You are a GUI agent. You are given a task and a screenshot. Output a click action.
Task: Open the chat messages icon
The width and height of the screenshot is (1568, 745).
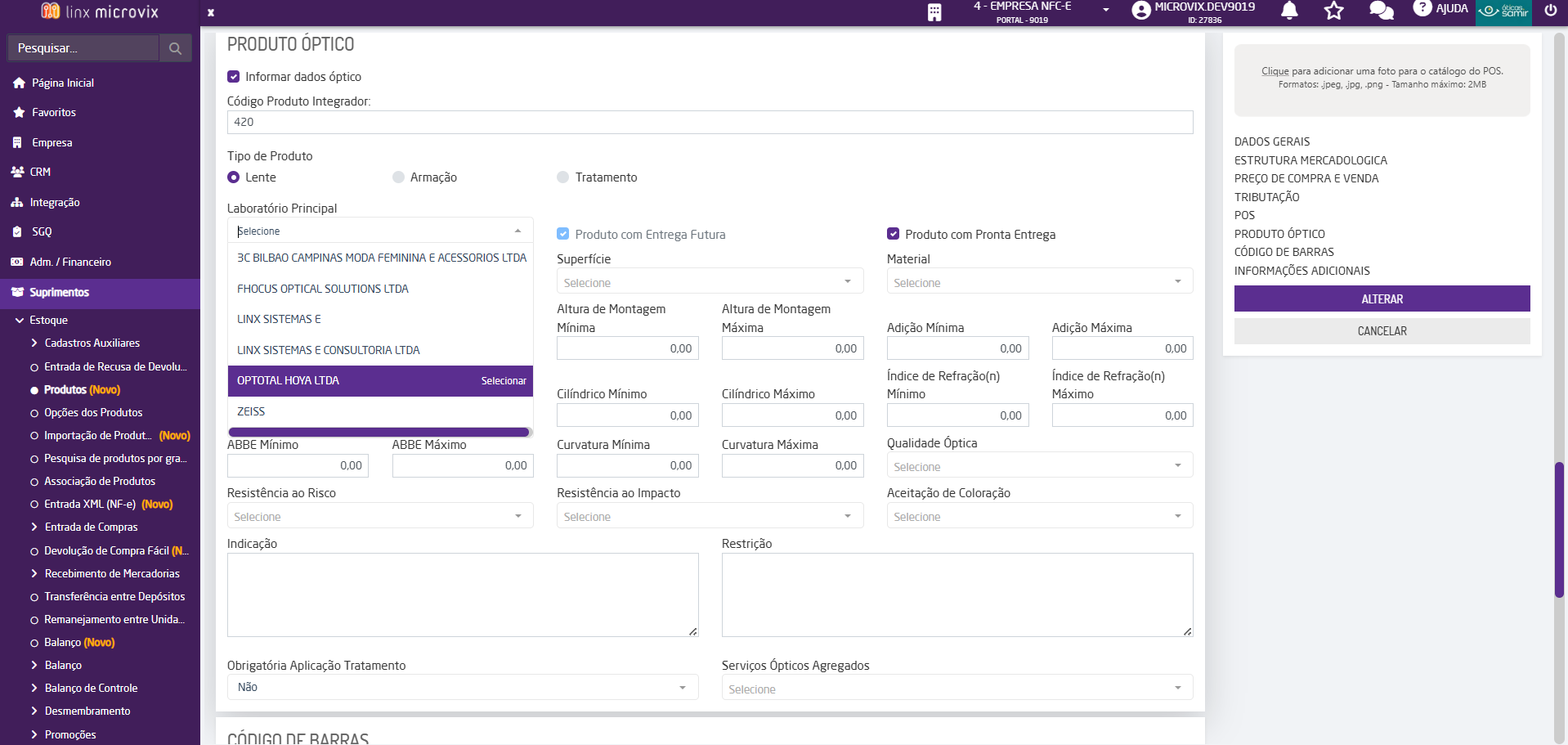point(1381,11)
